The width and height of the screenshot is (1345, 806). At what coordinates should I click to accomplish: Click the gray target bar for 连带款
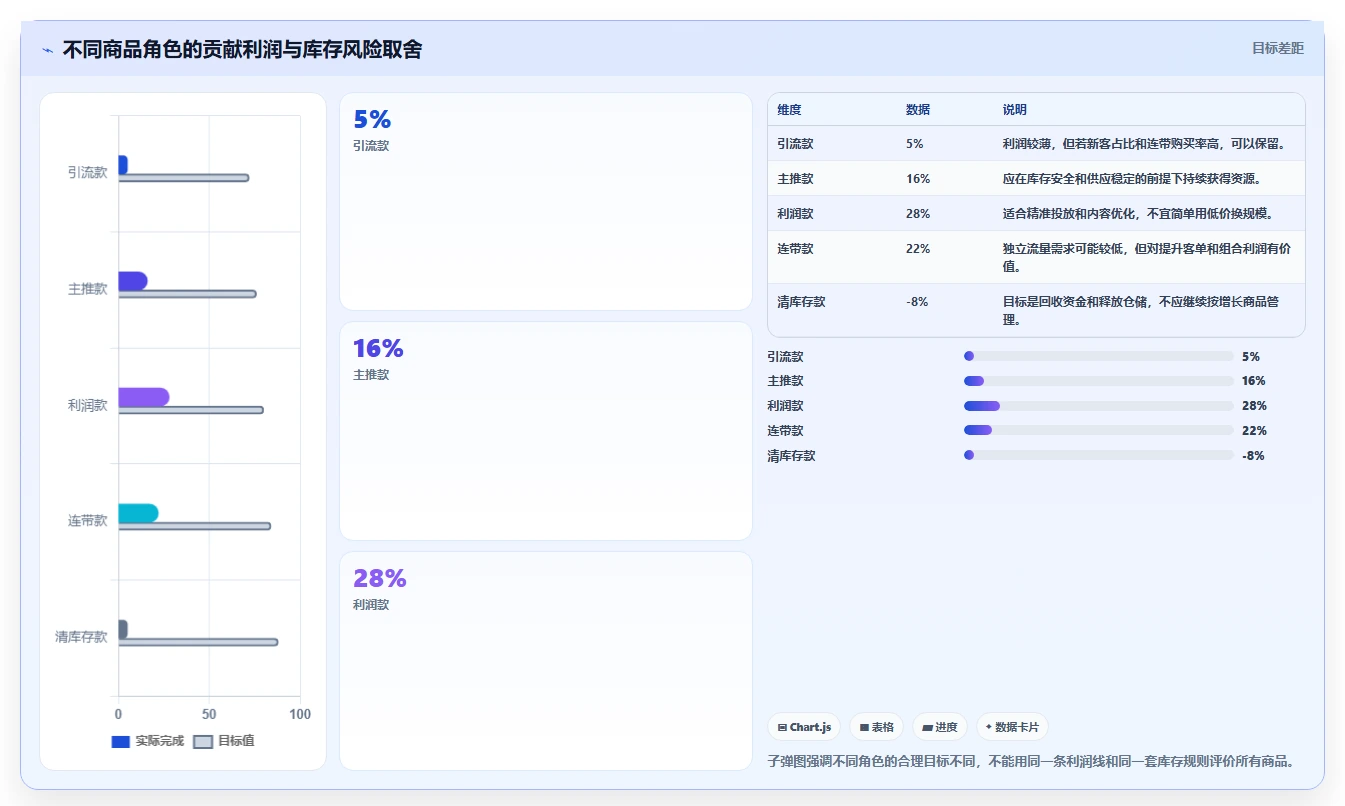tap(195, 526)
